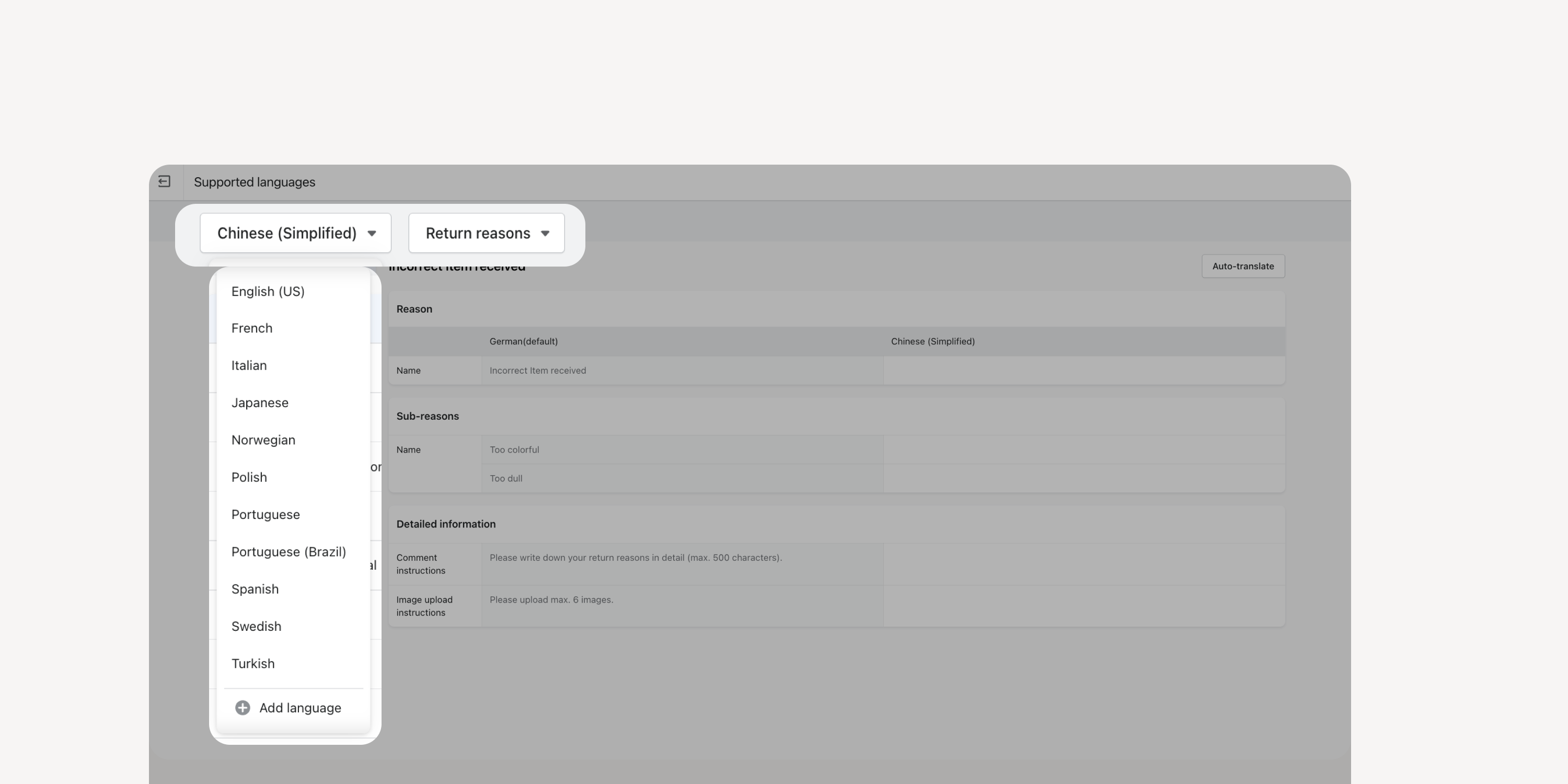This screenshot has height=784, width=1568.
Task: Click the 'Too colorful' sub-reason text
Action: click(514, 450)
